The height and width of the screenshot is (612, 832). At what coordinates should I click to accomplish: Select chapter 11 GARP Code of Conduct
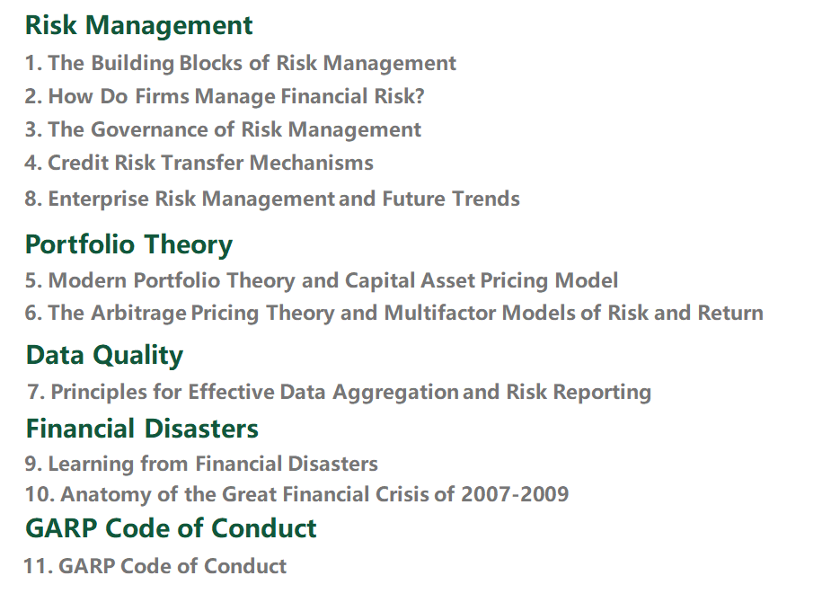[x=155, y=566]
